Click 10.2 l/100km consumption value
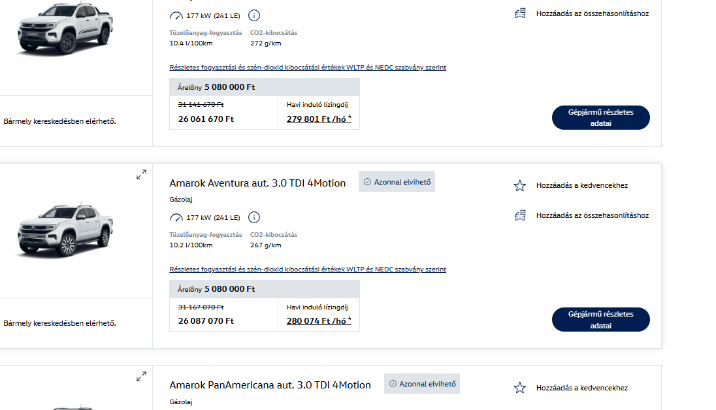Screen dimensions: 716x410 point(191,245)
